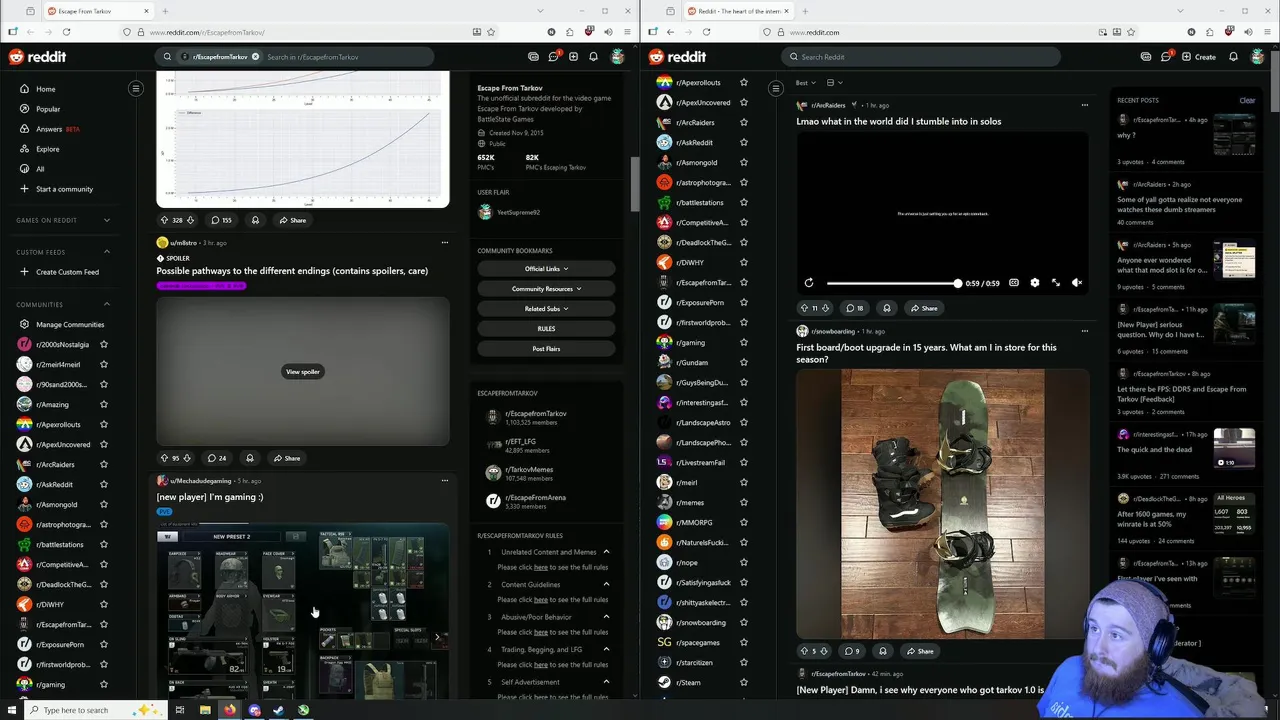Open Task View on the taskbar
The width and height of the screenshot is (1280, 720).
click(x=180, y=710)
